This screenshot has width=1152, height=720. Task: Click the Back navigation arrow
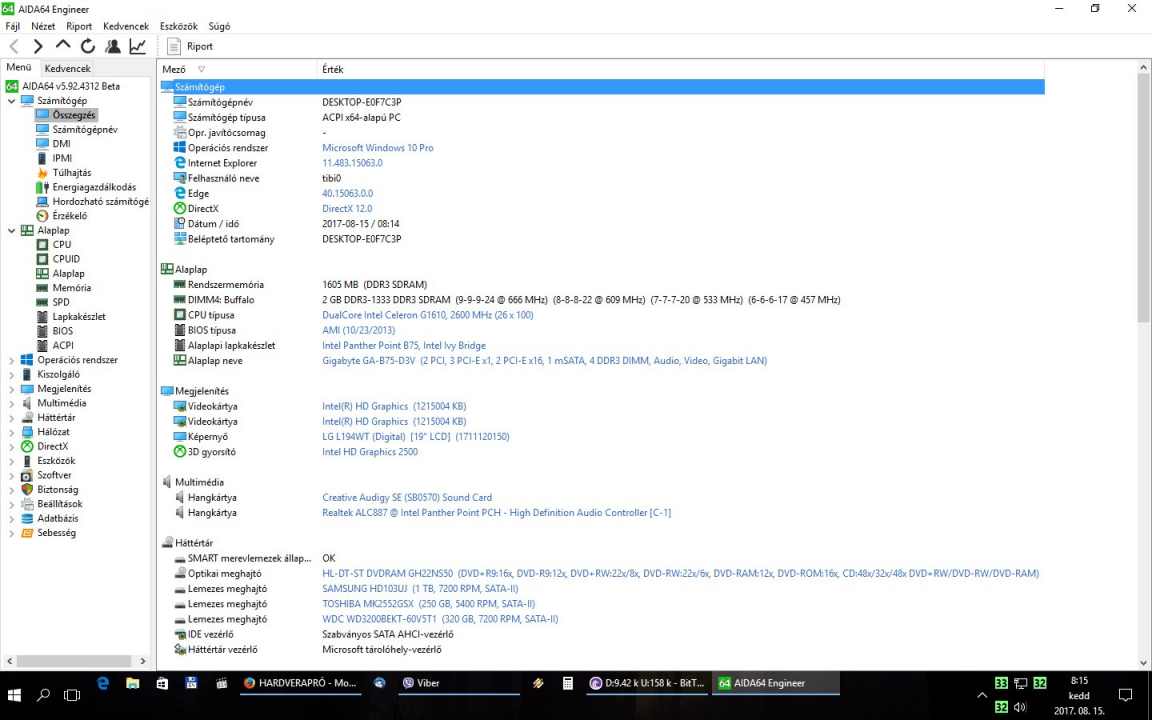[x=14, y=46]
